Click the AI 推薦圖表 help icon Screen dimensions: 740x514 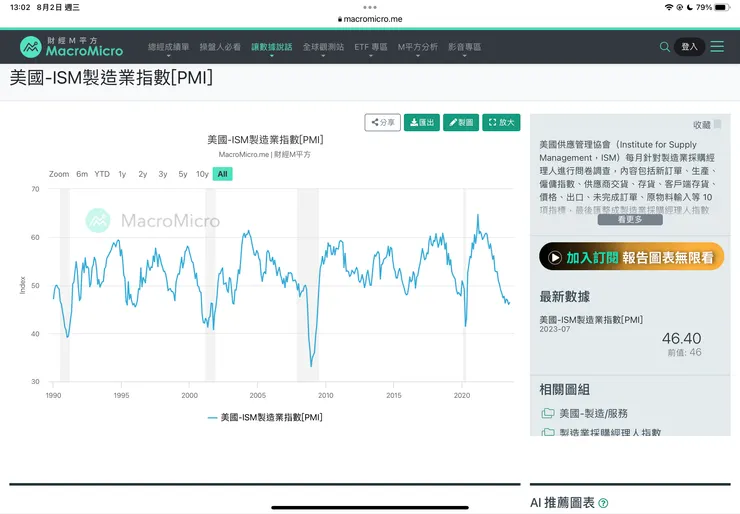[x=603, y=503]
